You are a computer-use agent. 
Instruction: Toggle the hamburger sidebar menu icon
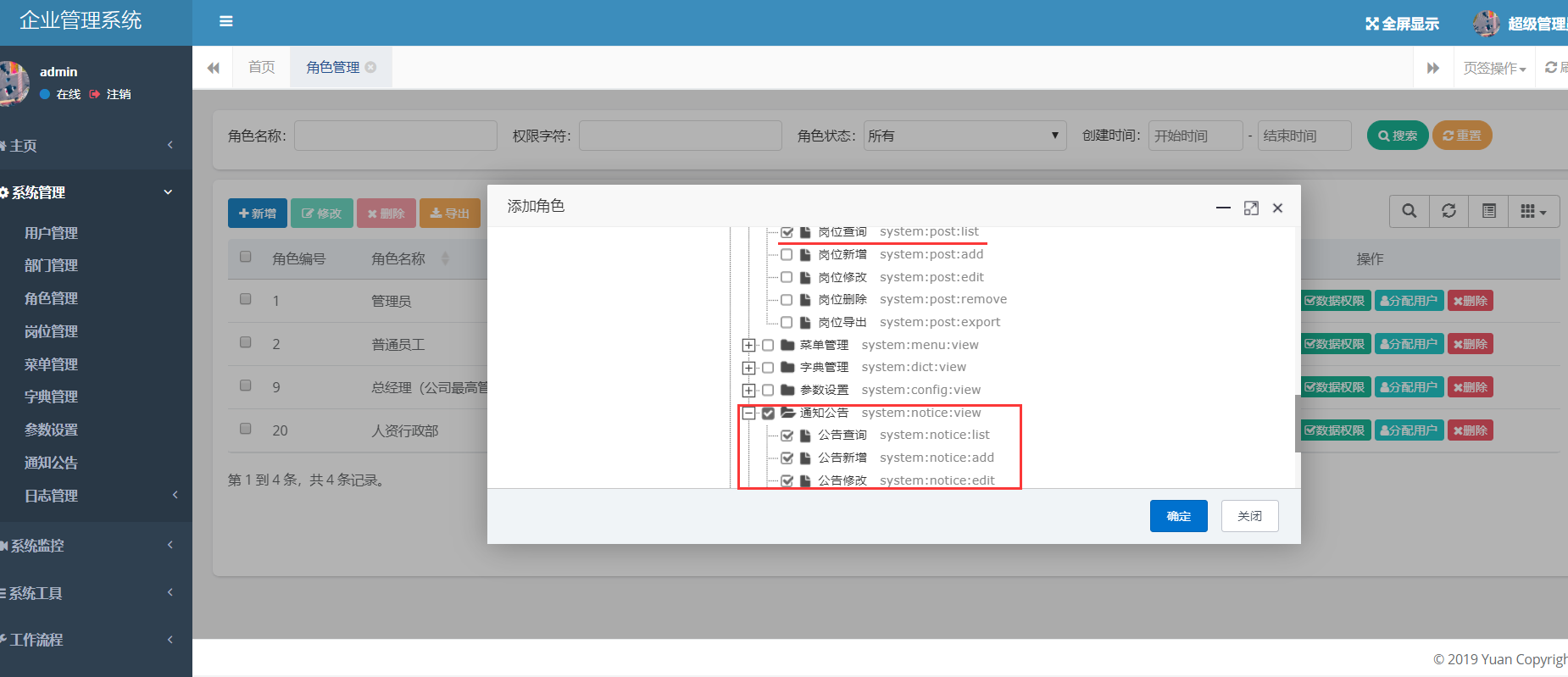pyautogui.click(x=225, y=21)
